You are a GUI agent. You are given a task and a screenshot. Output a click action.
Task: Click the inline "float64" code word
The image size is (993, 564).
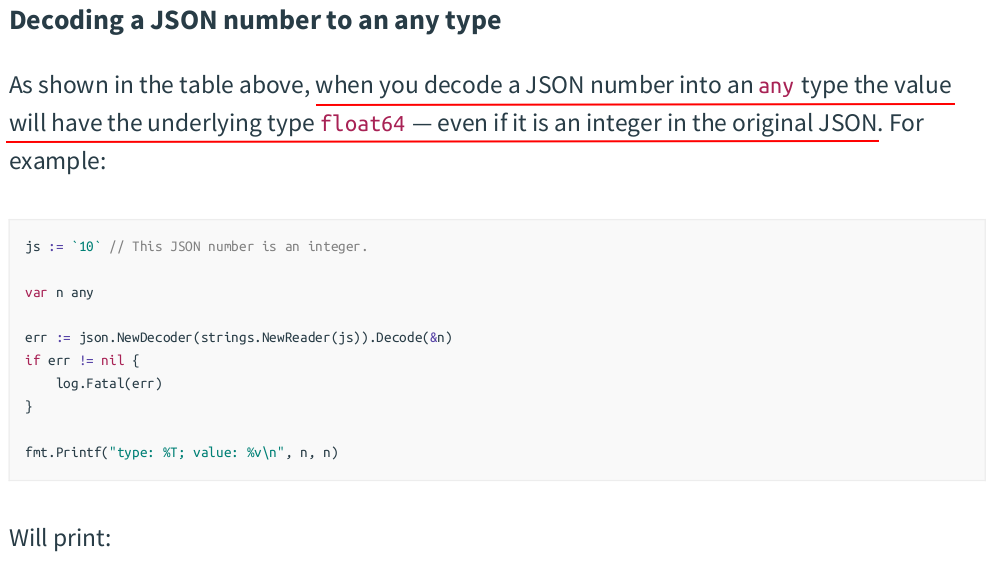[x=363, y=124]
